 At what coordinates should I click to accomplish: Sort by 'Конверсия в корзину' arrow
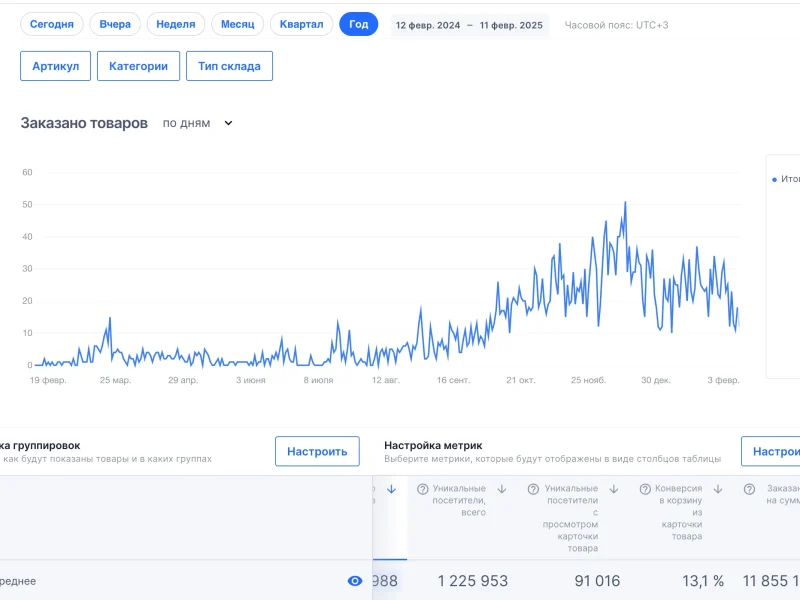[x=718, y=489]
